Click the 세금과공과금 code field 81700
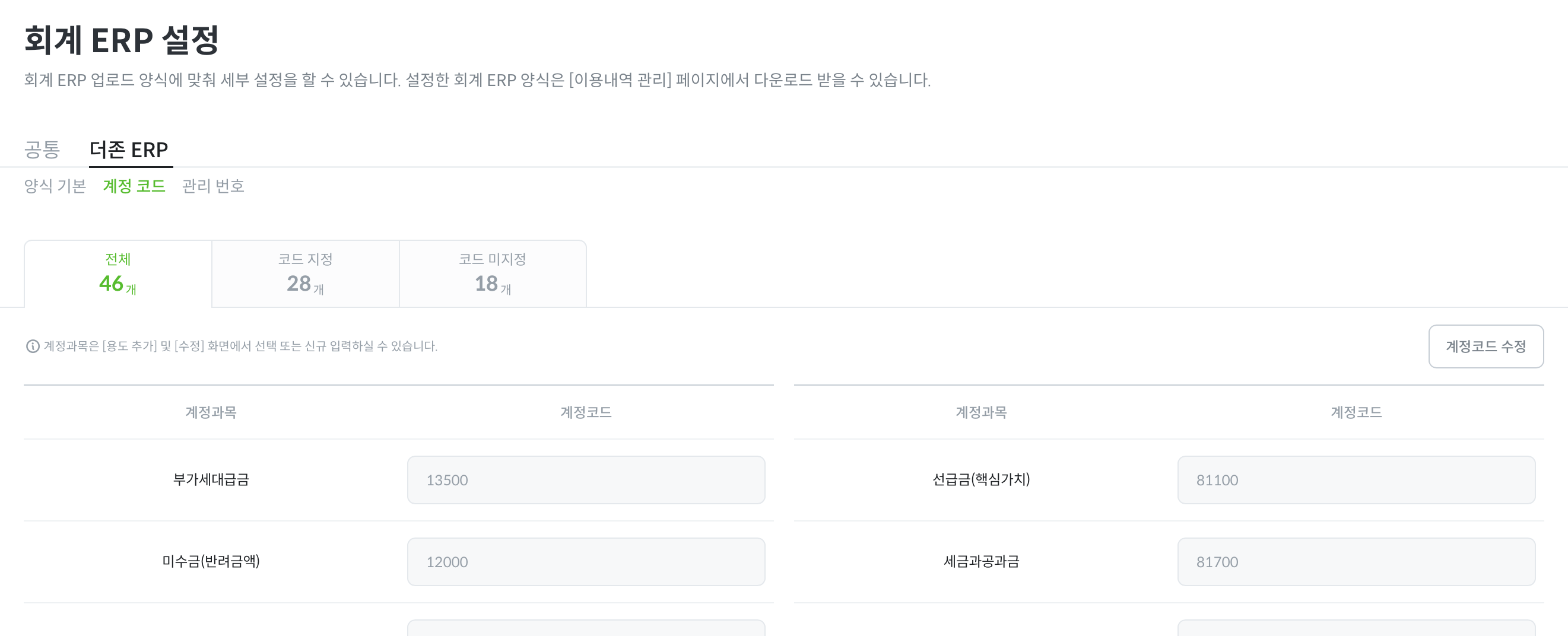 (1356, 562)
